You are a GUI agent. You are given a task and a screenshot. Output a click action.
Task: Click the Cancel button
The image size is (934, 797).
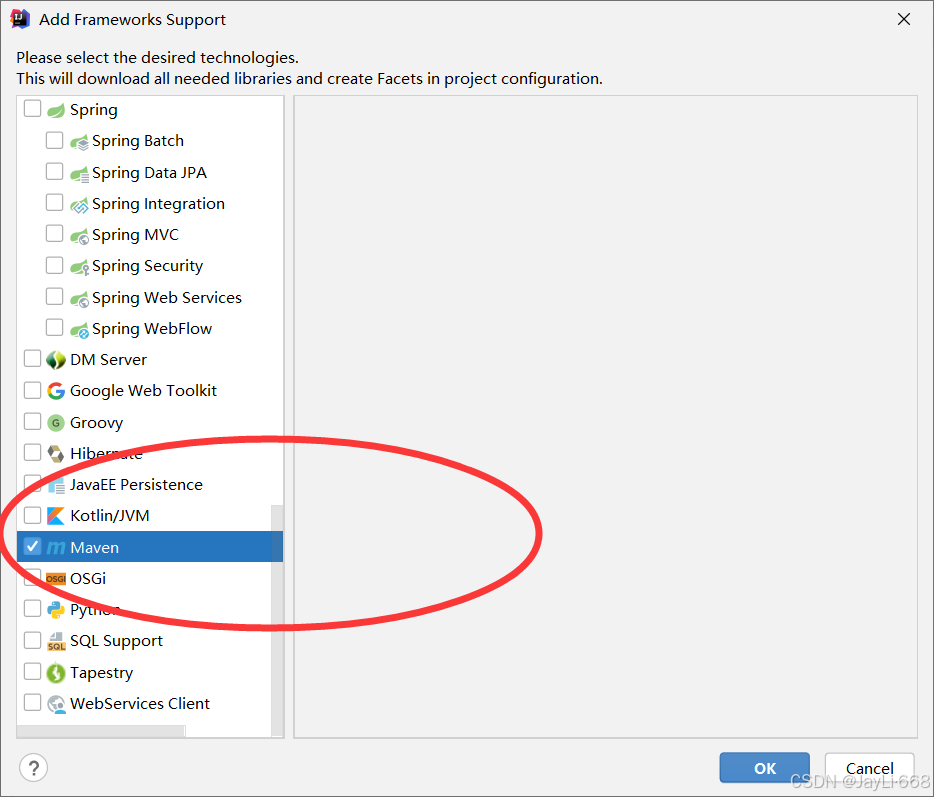tap(869, 768)
